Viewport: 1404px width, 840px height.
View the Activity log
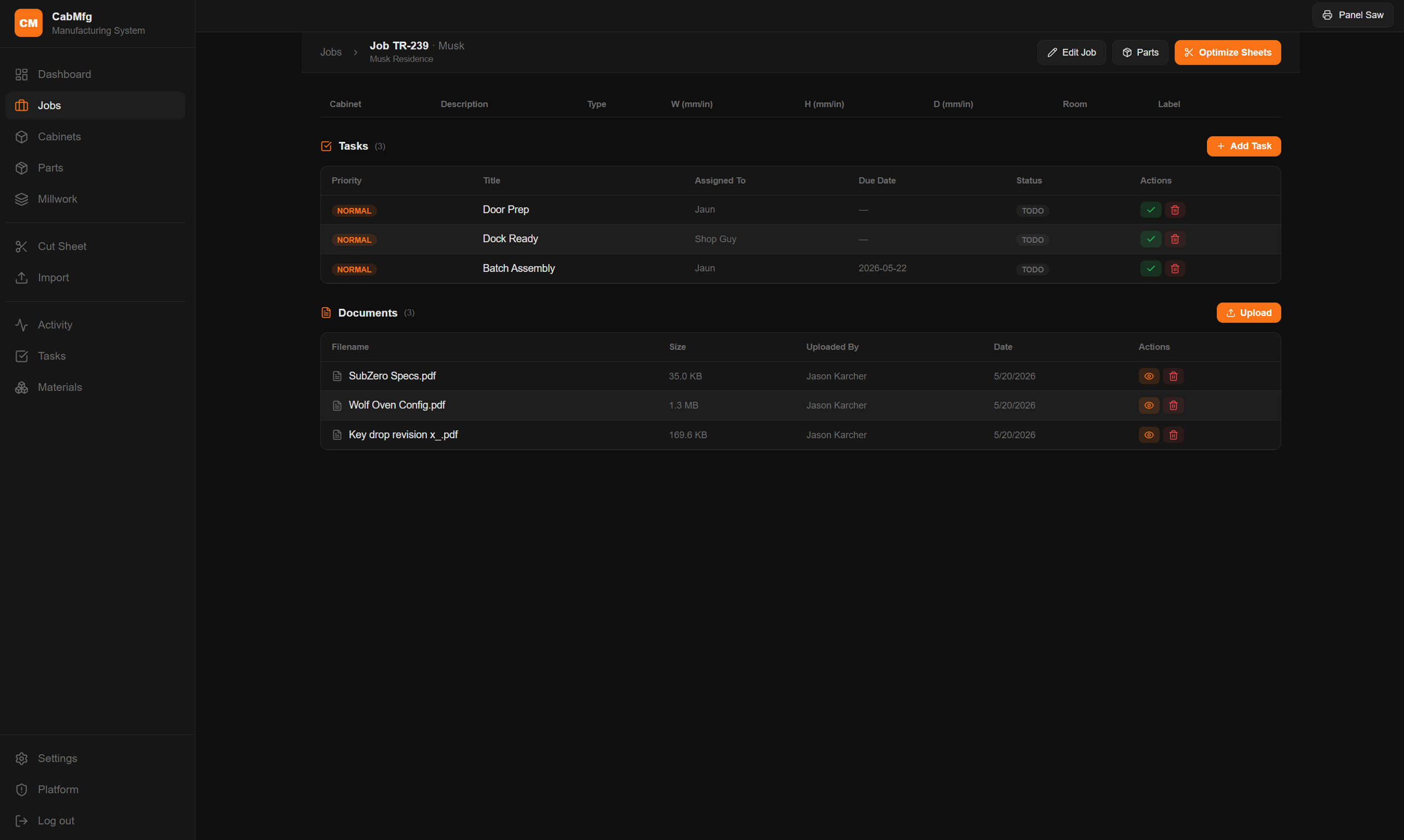tap(95, 325)
